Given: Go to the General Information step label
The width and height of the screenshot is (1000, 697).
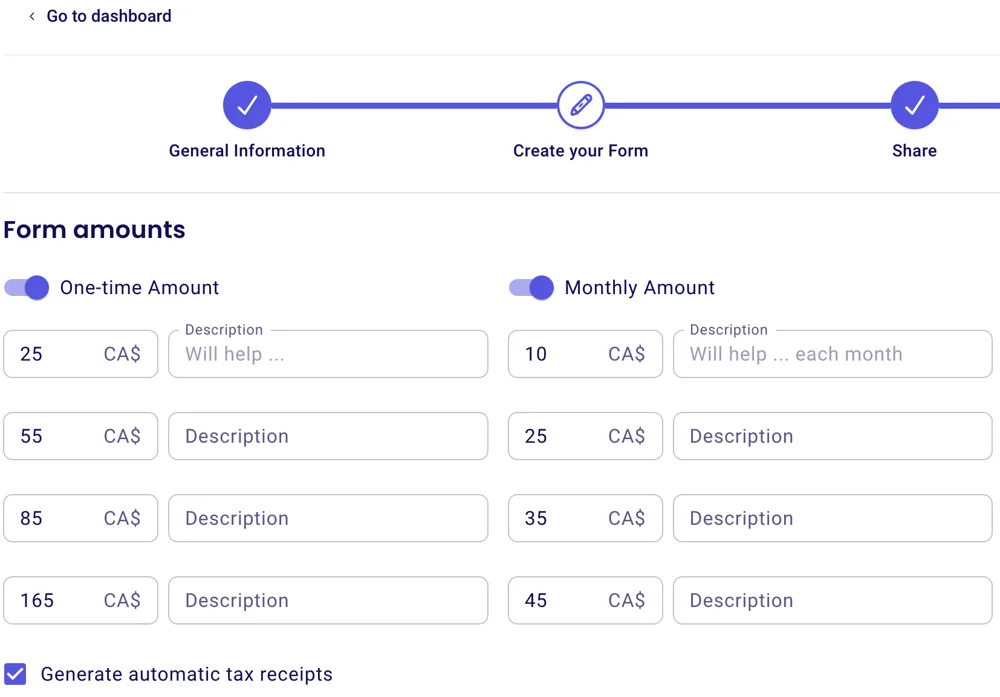Looking at the screenshot, I should pyautogui.click(x=247, y=150).
